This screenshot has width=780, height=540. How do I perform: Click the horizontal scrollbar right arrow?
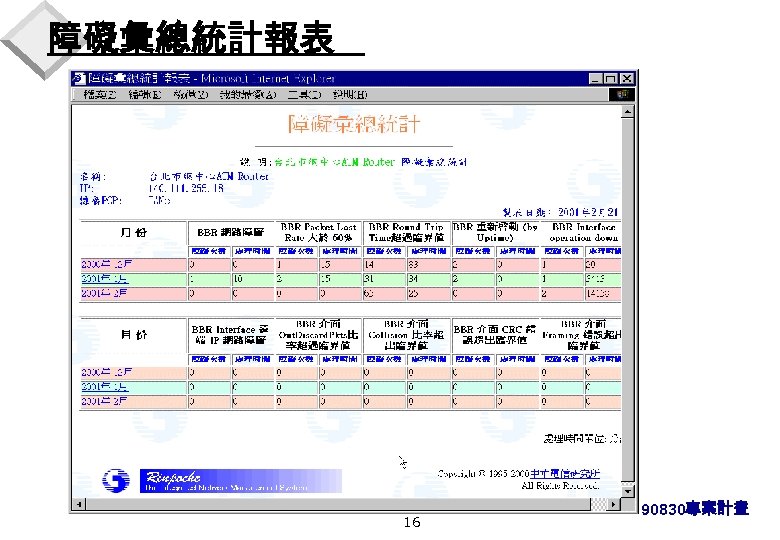coord(614,504)
